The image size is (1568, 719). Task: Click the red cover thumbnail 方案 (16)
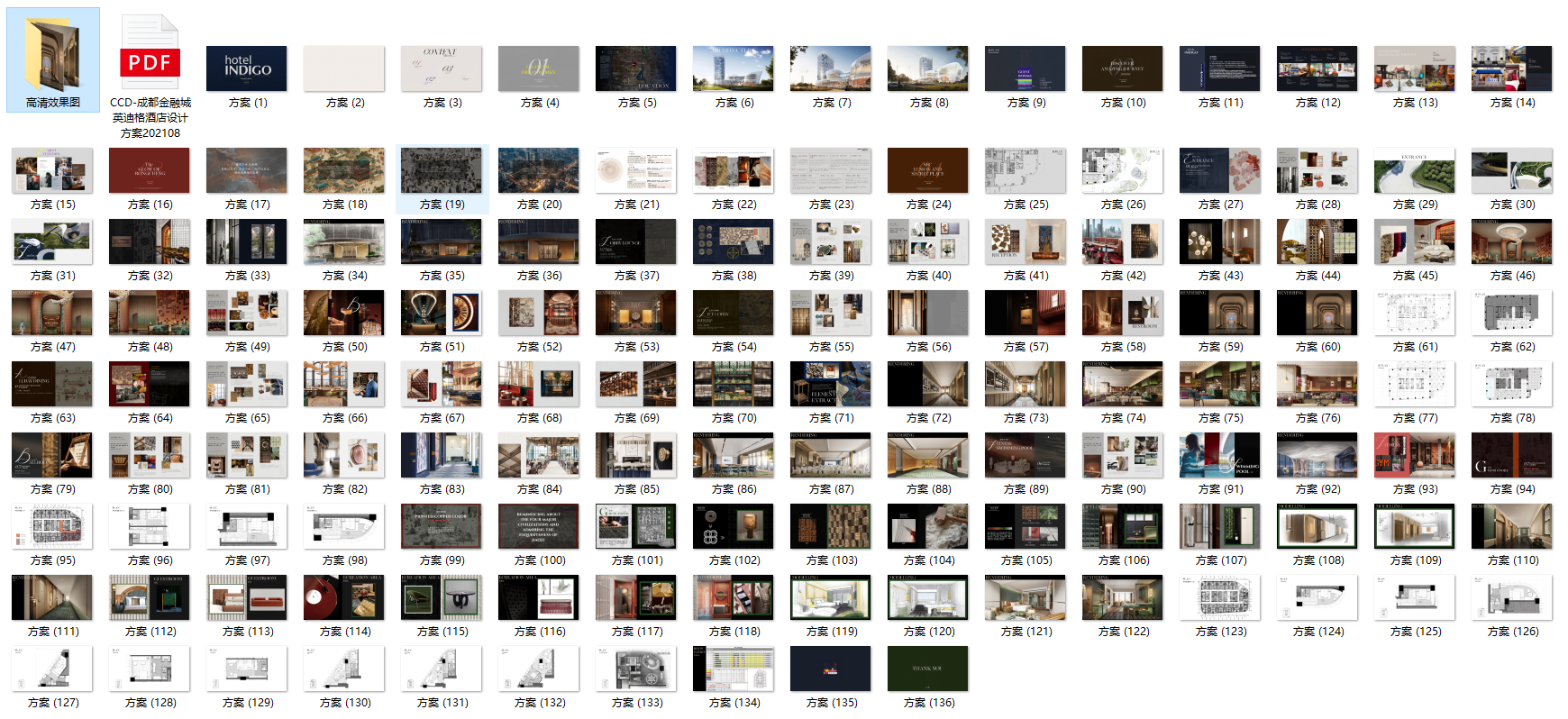(150, 170)
